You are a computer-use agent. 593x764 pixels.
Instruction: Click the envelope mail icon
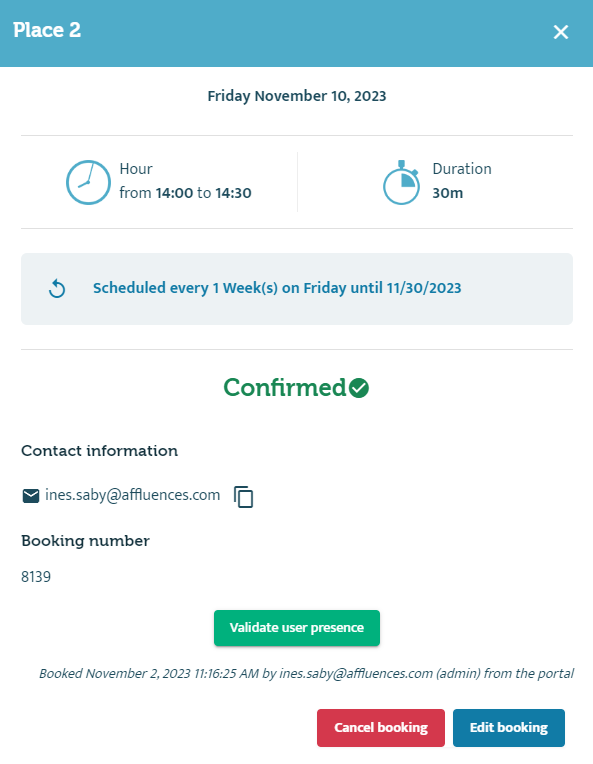coord(31,496)
